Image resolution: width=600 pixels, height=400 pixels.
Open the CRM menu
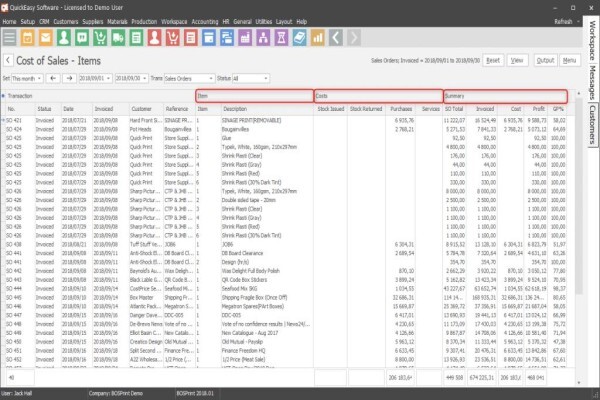click(44, 22)
